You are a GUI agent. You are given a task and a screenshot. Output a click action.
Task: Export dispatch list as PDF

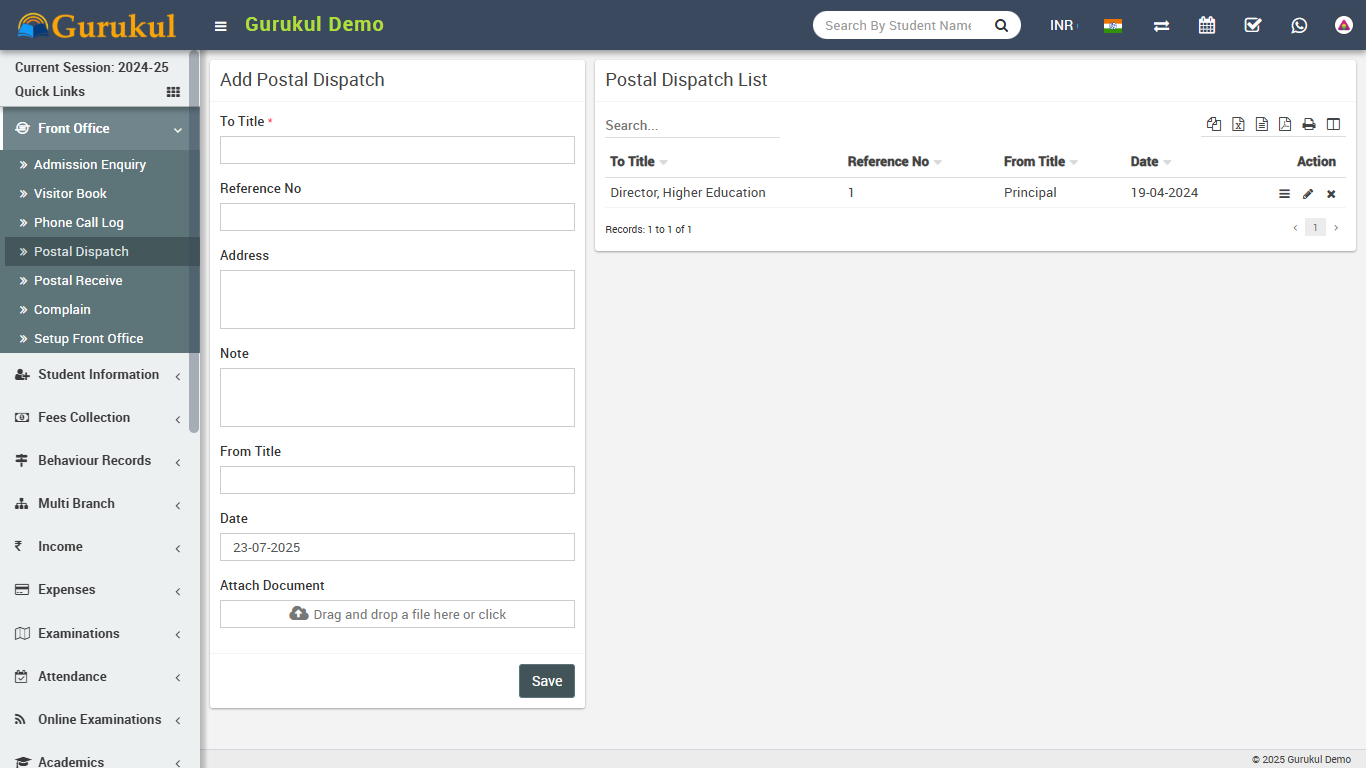1285,124
